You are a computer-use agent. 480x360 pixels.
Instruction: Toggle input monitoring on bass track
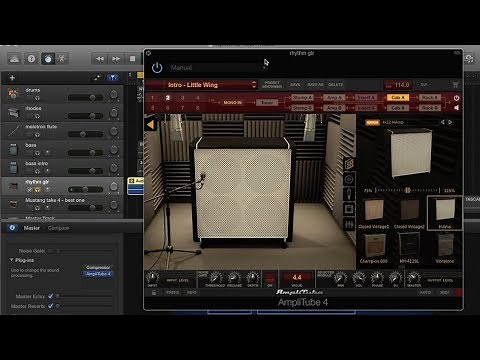pos(47,153)
